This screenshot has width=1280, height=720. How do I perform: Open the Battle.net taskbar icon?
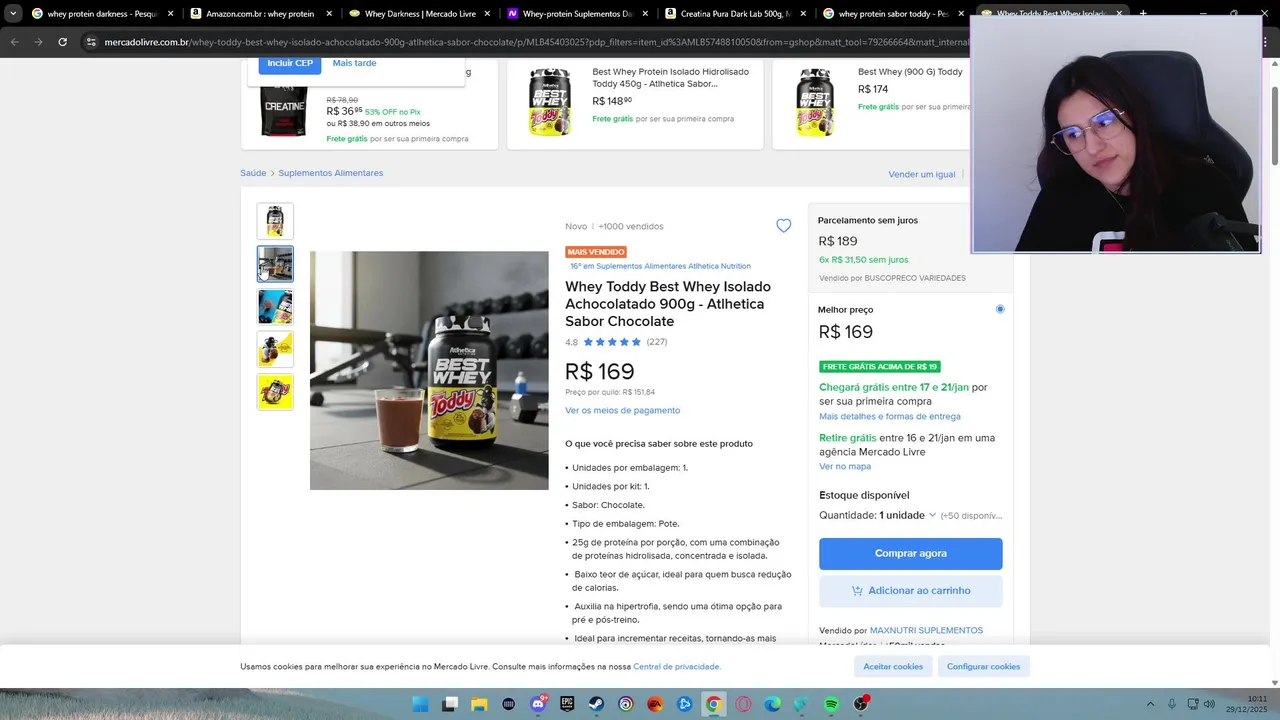(x=684, y=704)
